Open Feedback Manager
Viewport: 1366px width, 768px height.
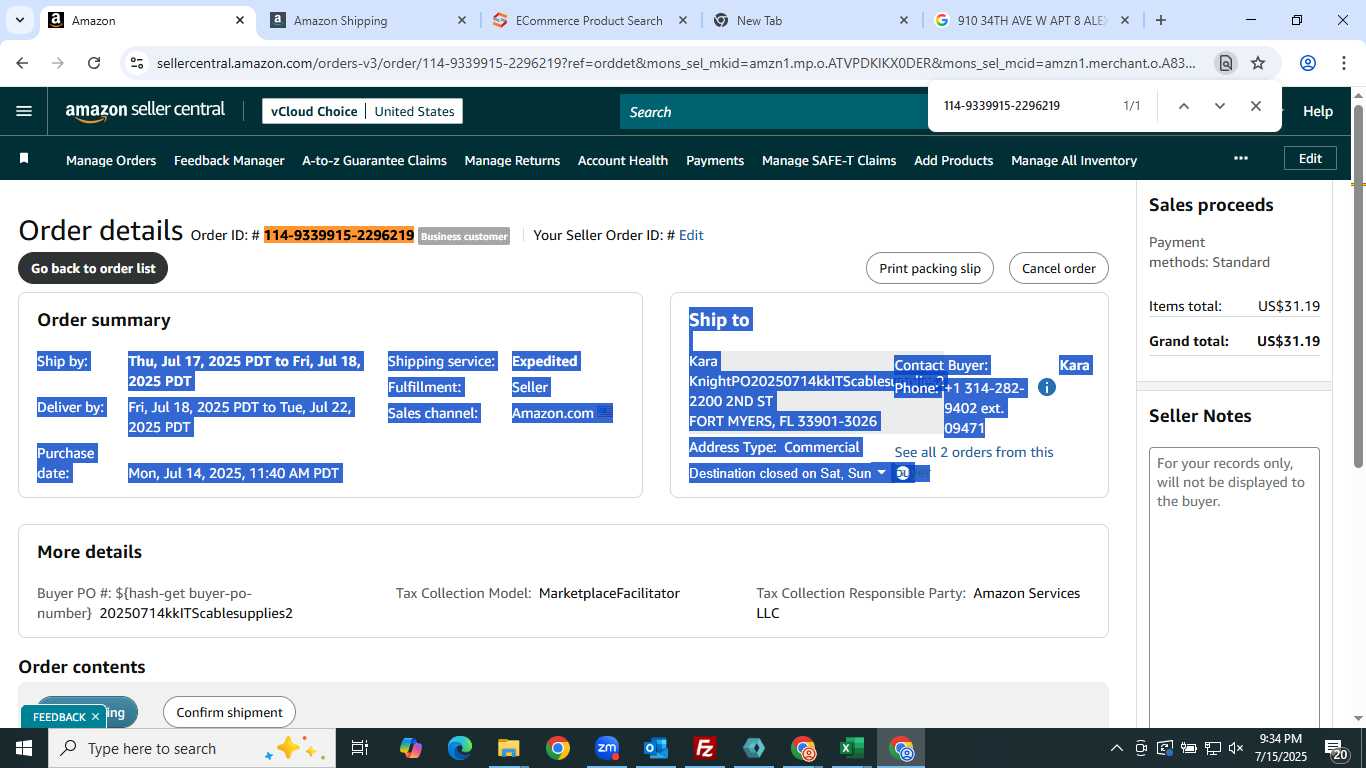click(229, 160)
